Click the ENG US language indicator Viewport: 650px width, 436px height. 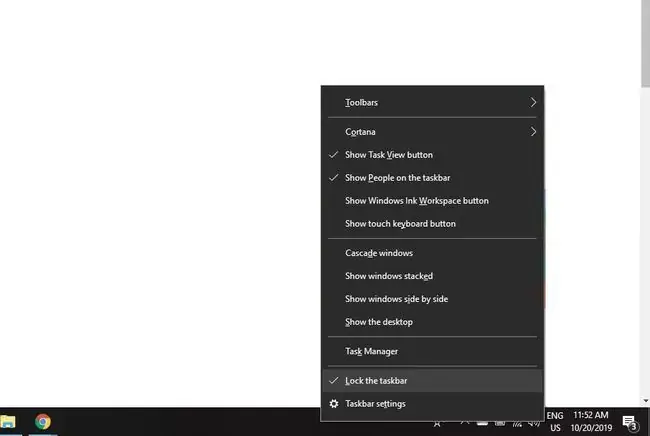coord(555,421)
